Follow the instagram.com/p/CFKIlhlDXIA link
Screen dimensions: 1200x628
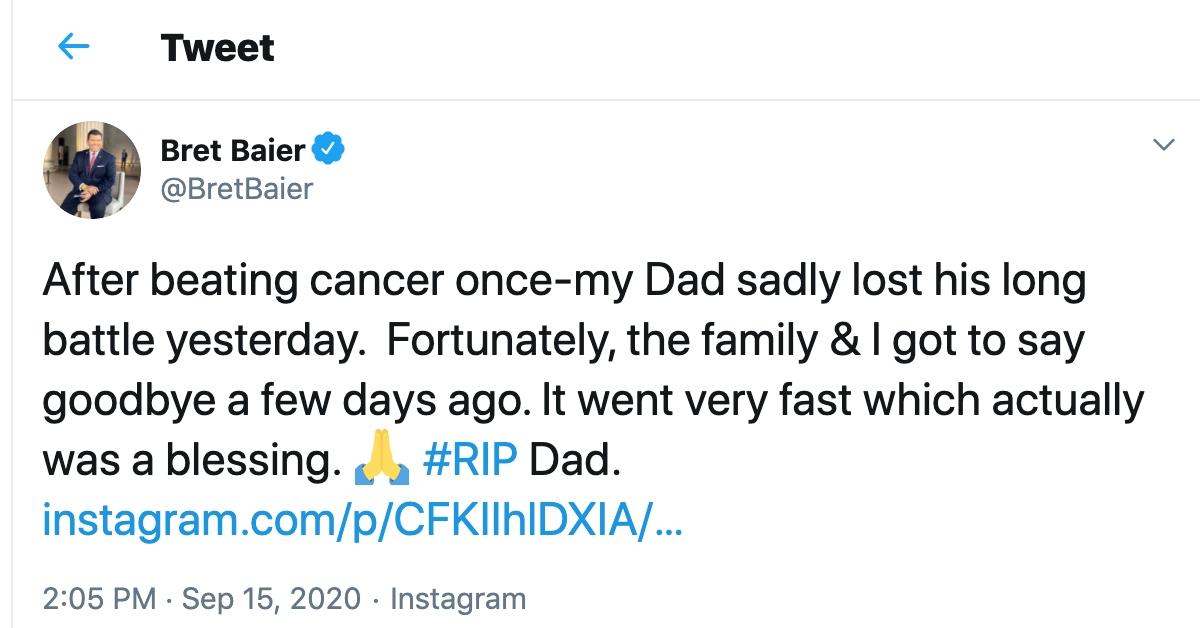click(362, 520)
